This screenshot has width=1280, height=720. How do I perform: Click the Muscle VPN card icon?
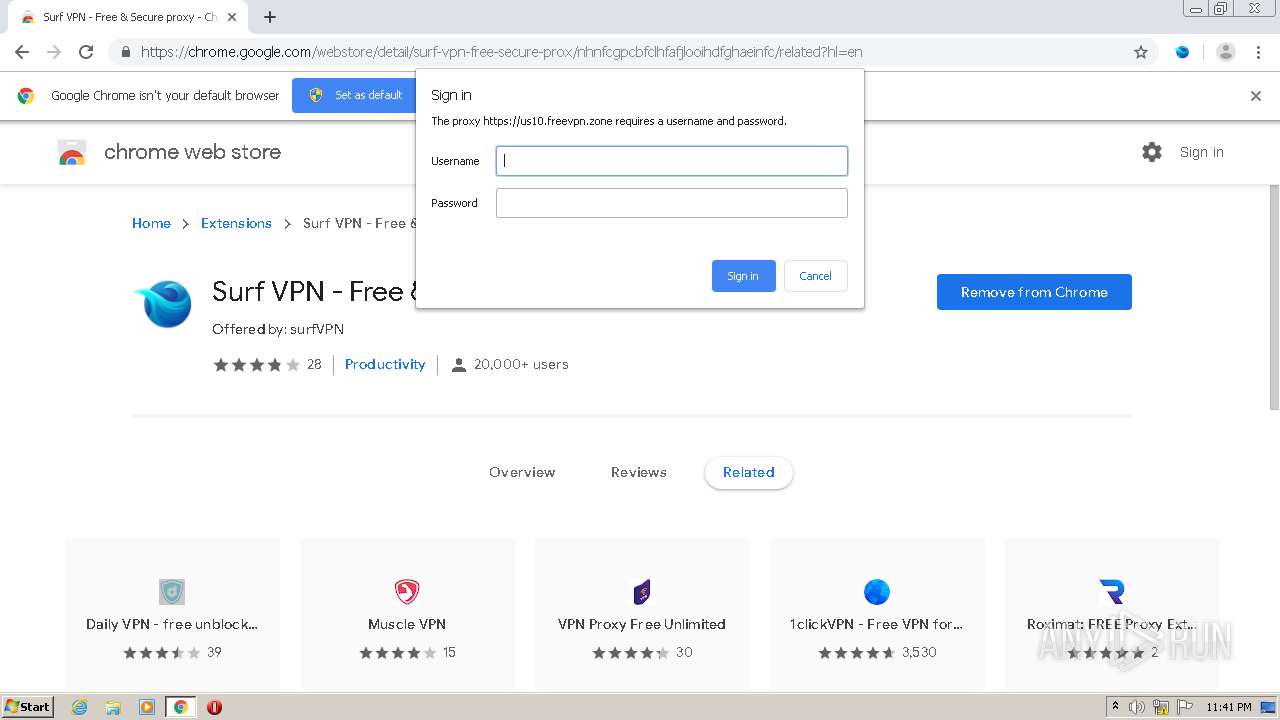point(407,592)
